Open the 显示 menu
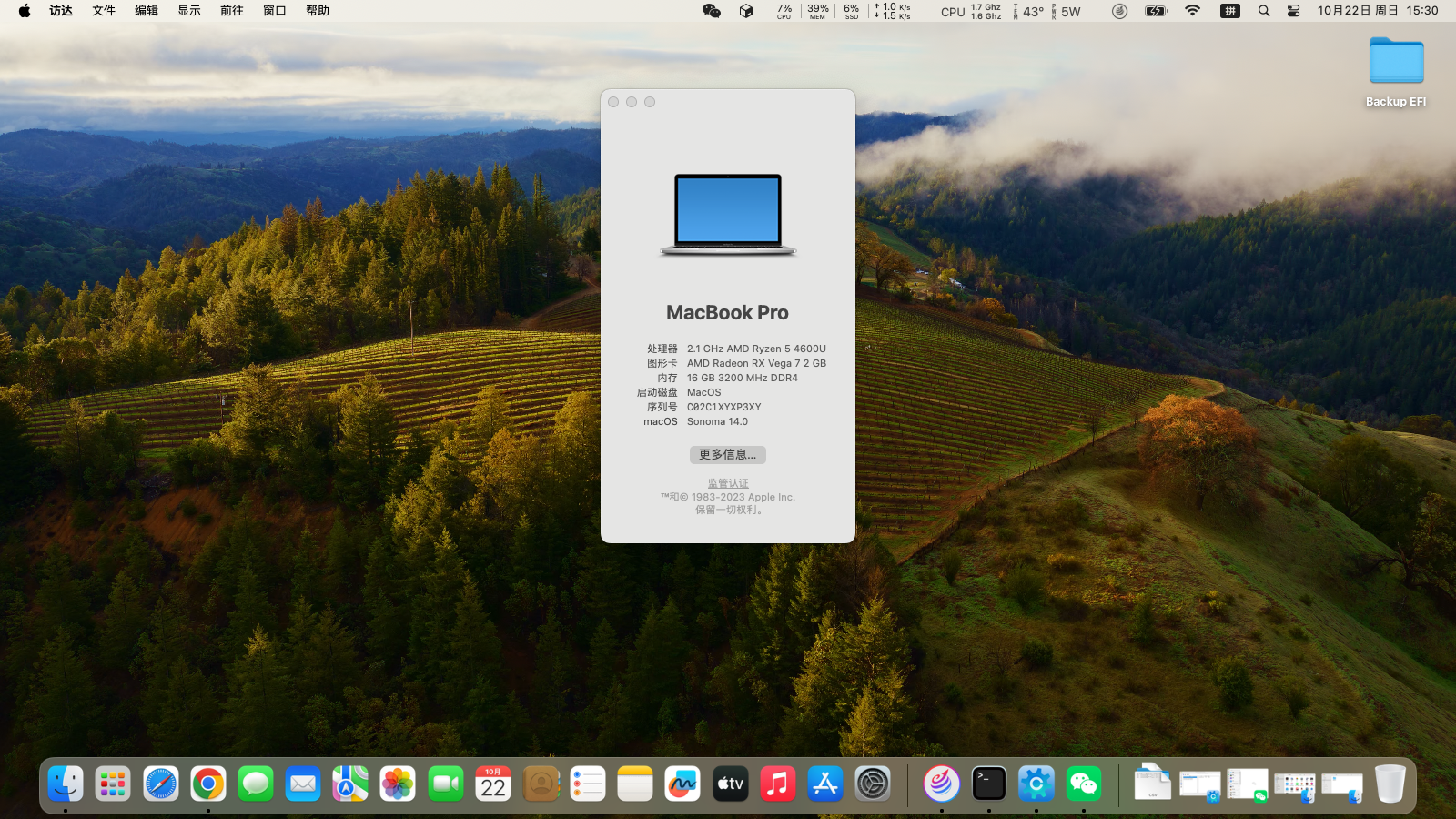This screenshot has height=819, width=1456. [x=189, y=11]
